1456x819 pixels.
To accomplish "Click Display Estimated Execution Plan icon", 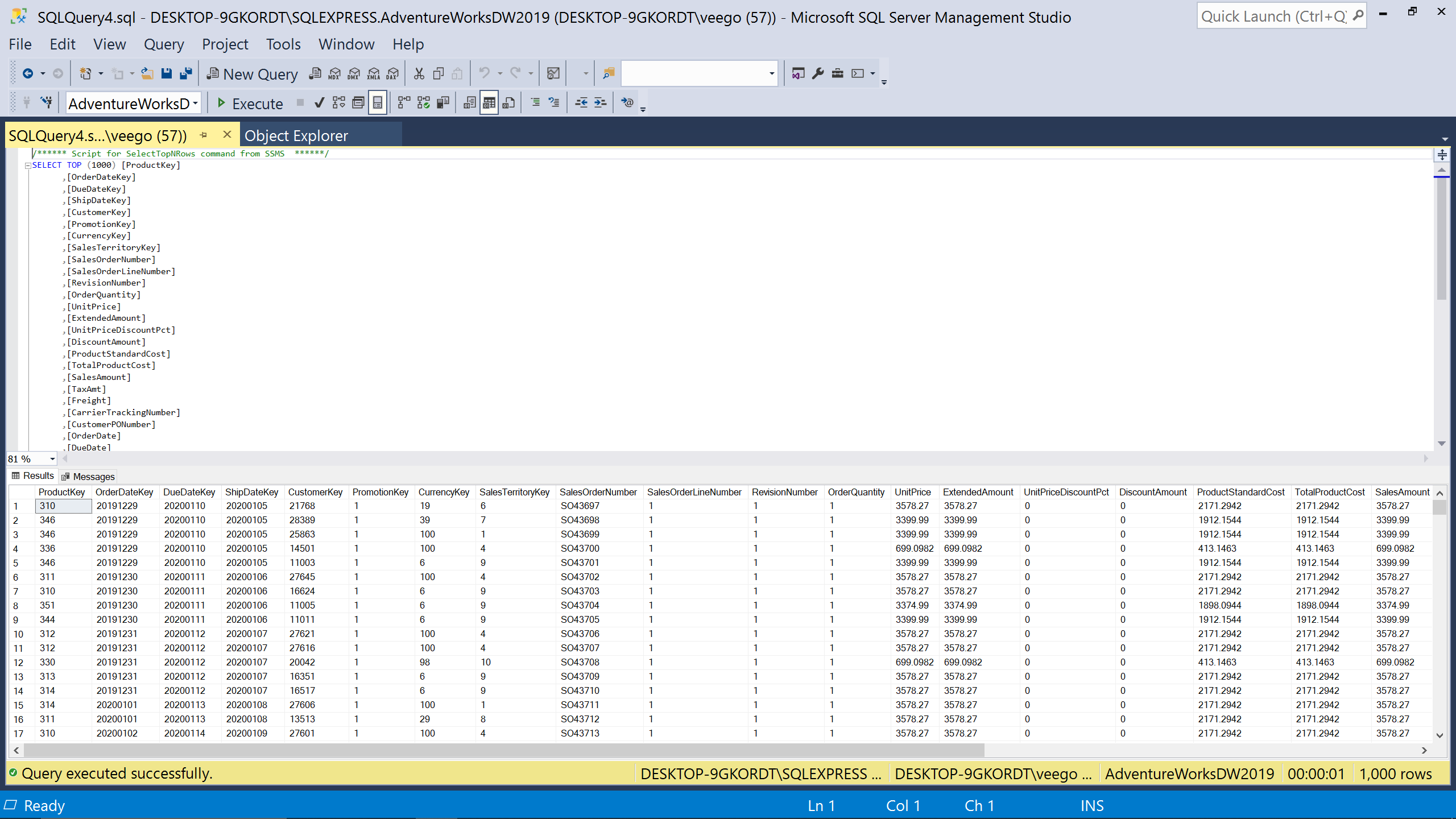I will tap(339, 103).
